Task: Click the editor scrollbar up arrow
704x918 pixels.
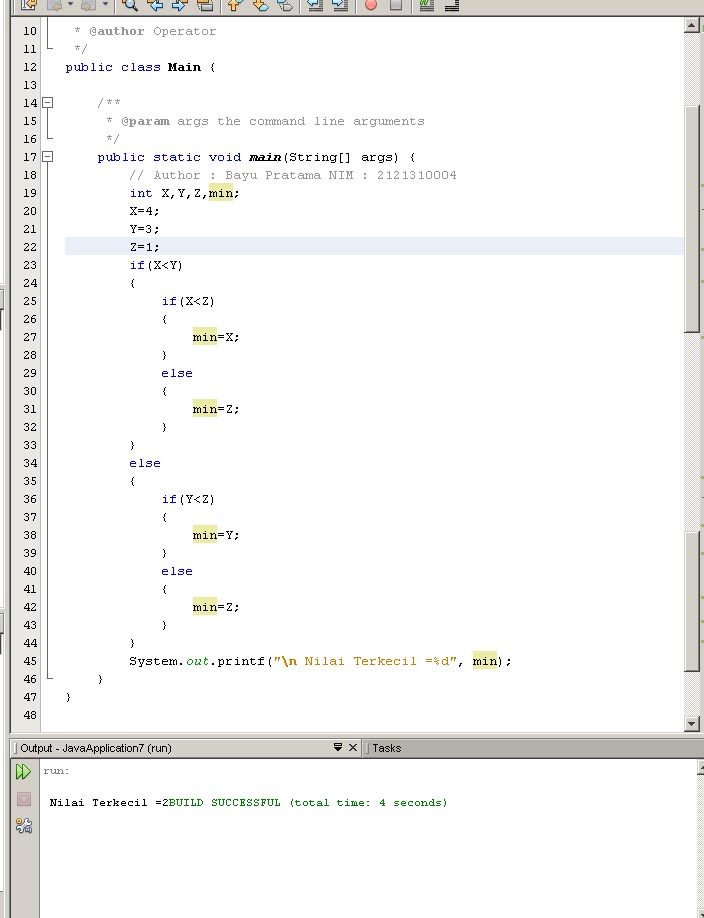Action: tap(692, 25)
